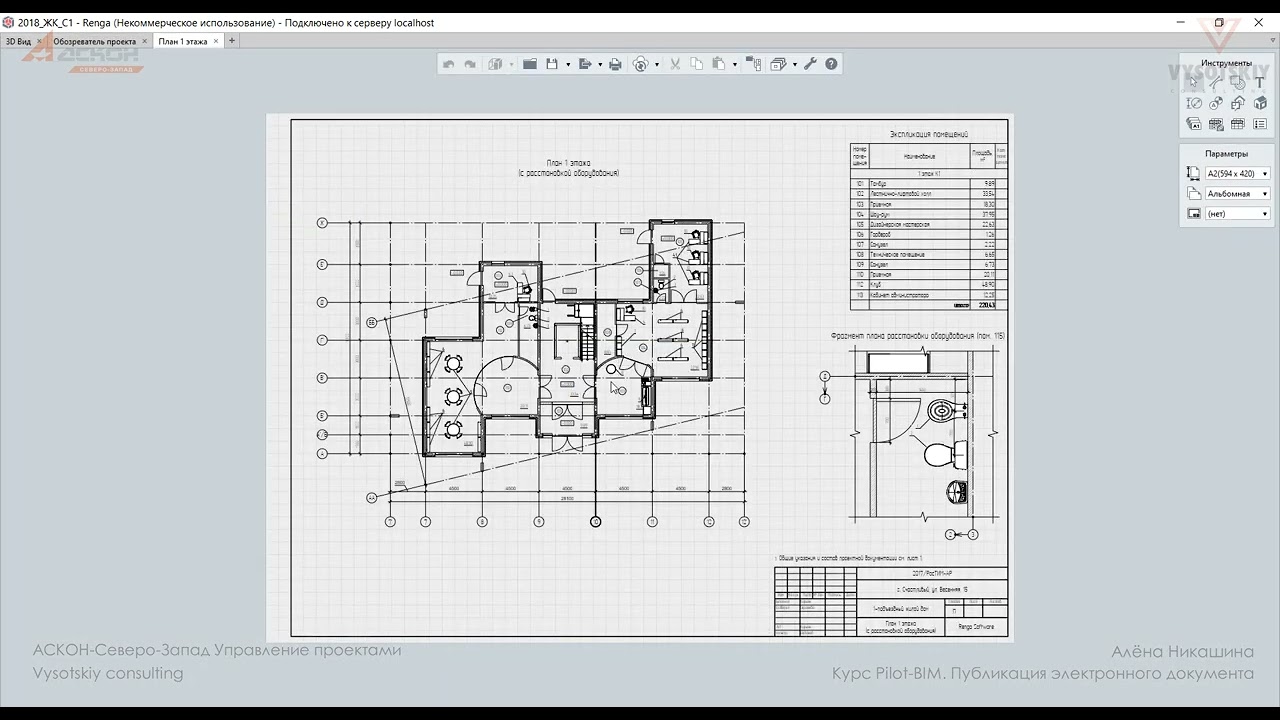1280x720 pixels.
Task: Expand the paste options arrow
Action: coord(735,65)
